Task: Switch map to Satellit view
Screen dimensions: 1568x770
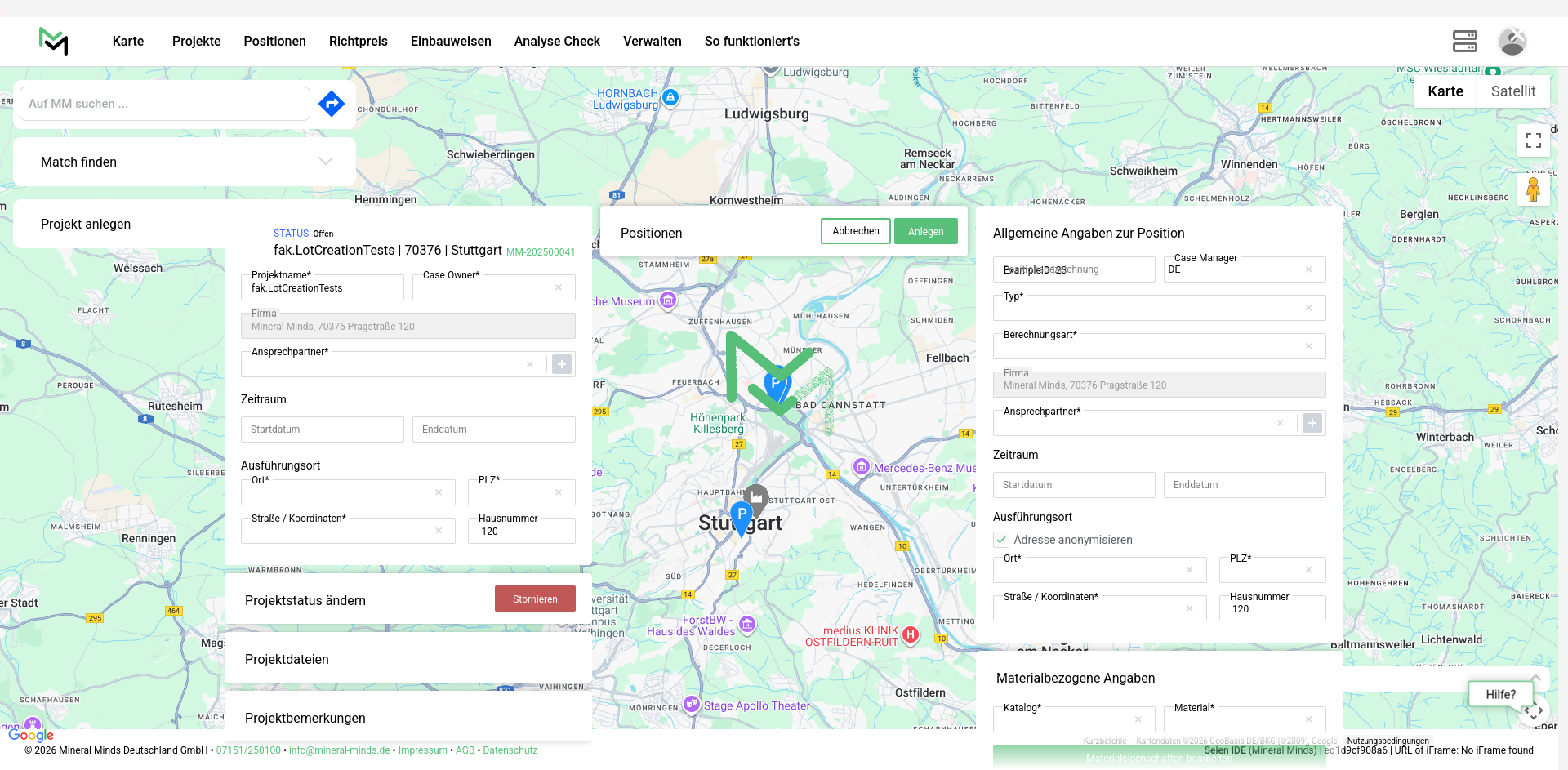Action: (x=1512, y=91)
